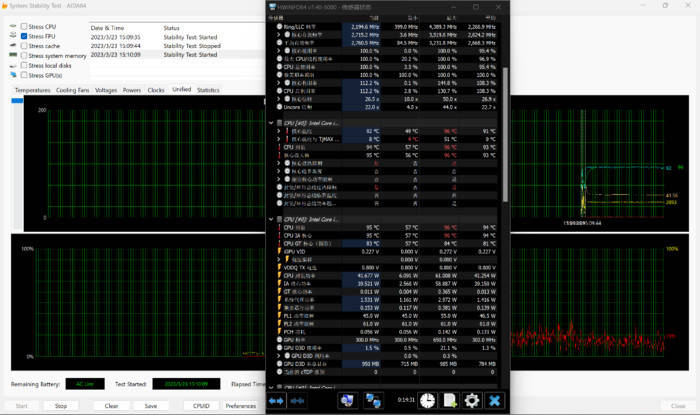Viewport: 700px width, 415px height.
Task: Switch to the Voltages tab
Action: pos(106,90)
